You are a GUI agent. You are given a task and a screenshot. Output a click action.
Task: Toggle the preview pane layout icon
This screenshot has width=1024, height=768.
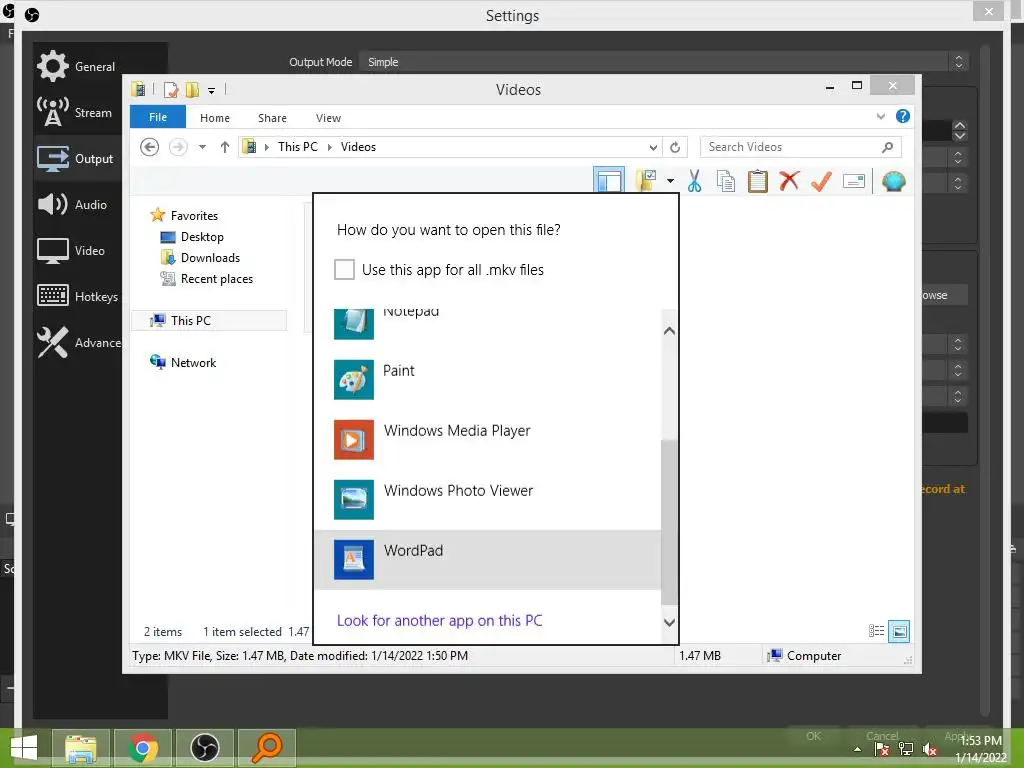click(609, 180)
